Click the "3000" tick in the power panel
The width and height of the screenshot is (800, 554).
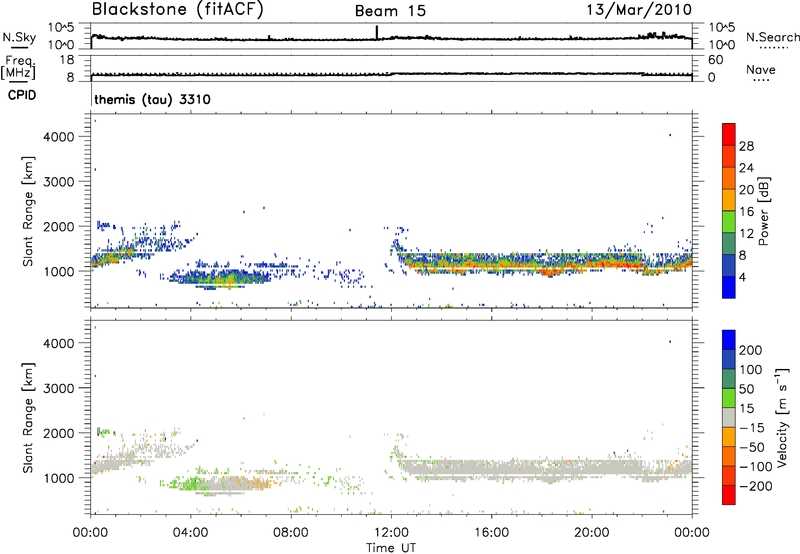coord(59,182)
